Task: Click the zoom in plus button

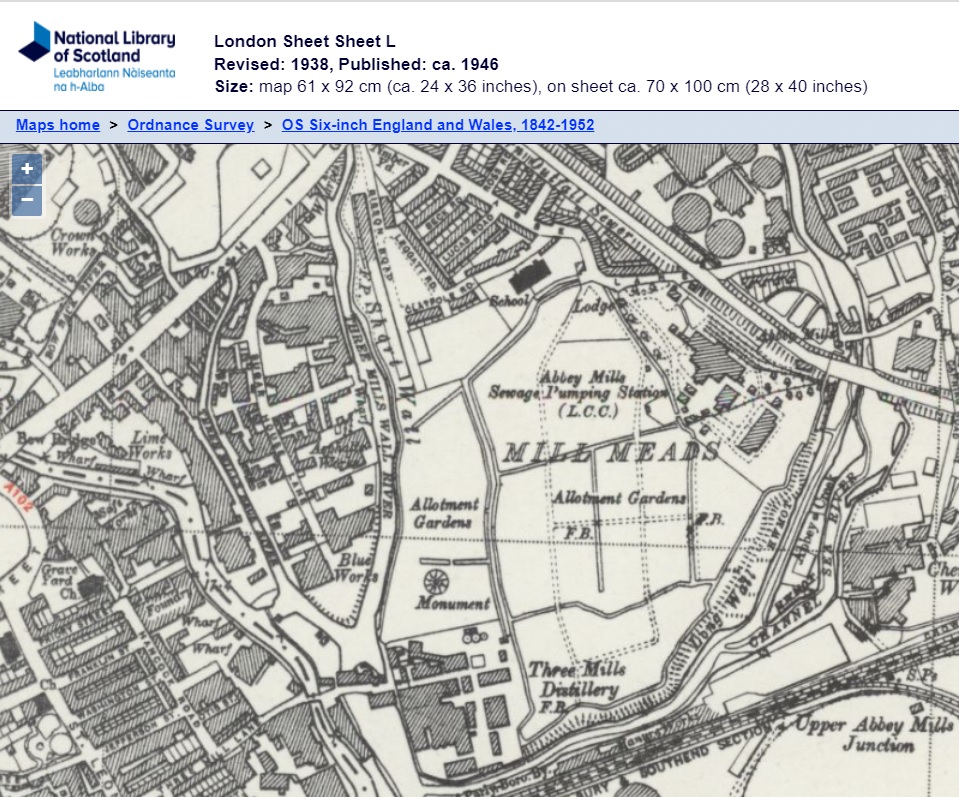Action: 27,169
